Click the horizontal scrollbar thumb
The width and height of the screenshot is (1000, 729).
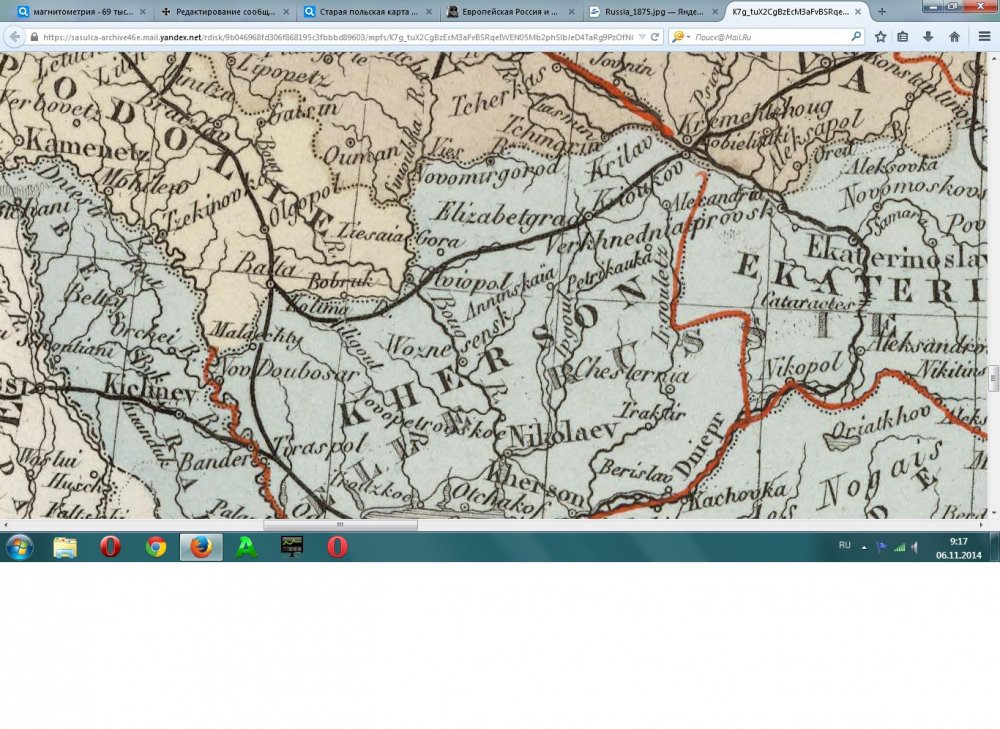[341, 525]
